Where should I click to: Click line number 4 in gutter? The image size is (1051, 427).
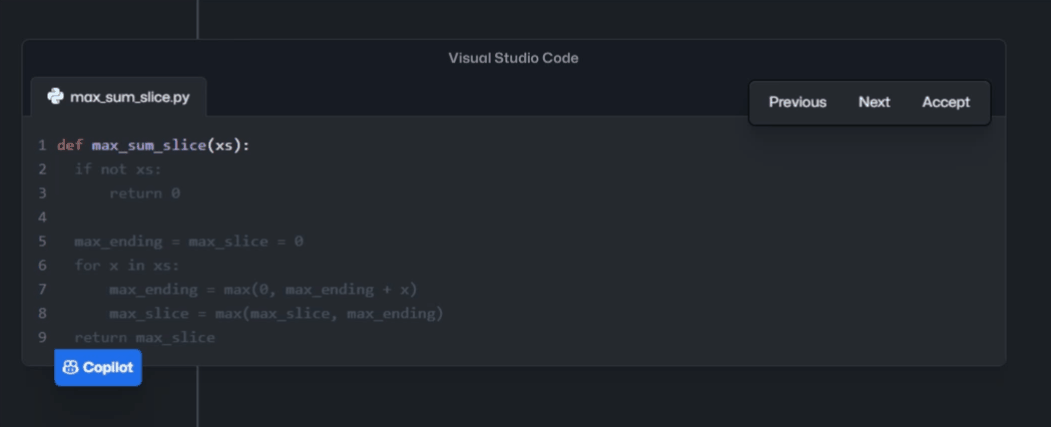coord(42,217)
